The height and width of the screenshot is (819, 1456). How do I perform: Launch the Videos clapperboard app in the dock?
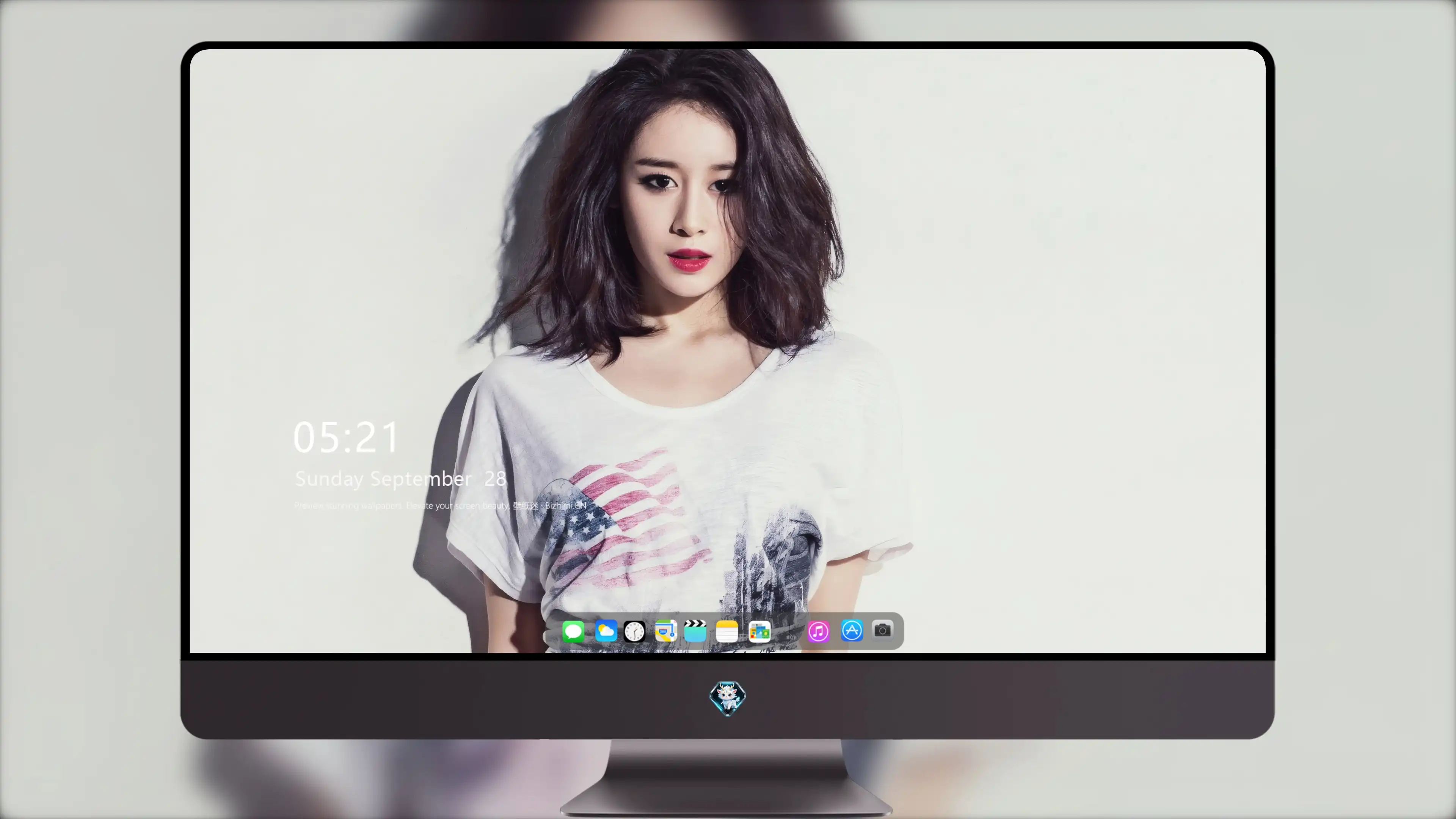(695, 631)
